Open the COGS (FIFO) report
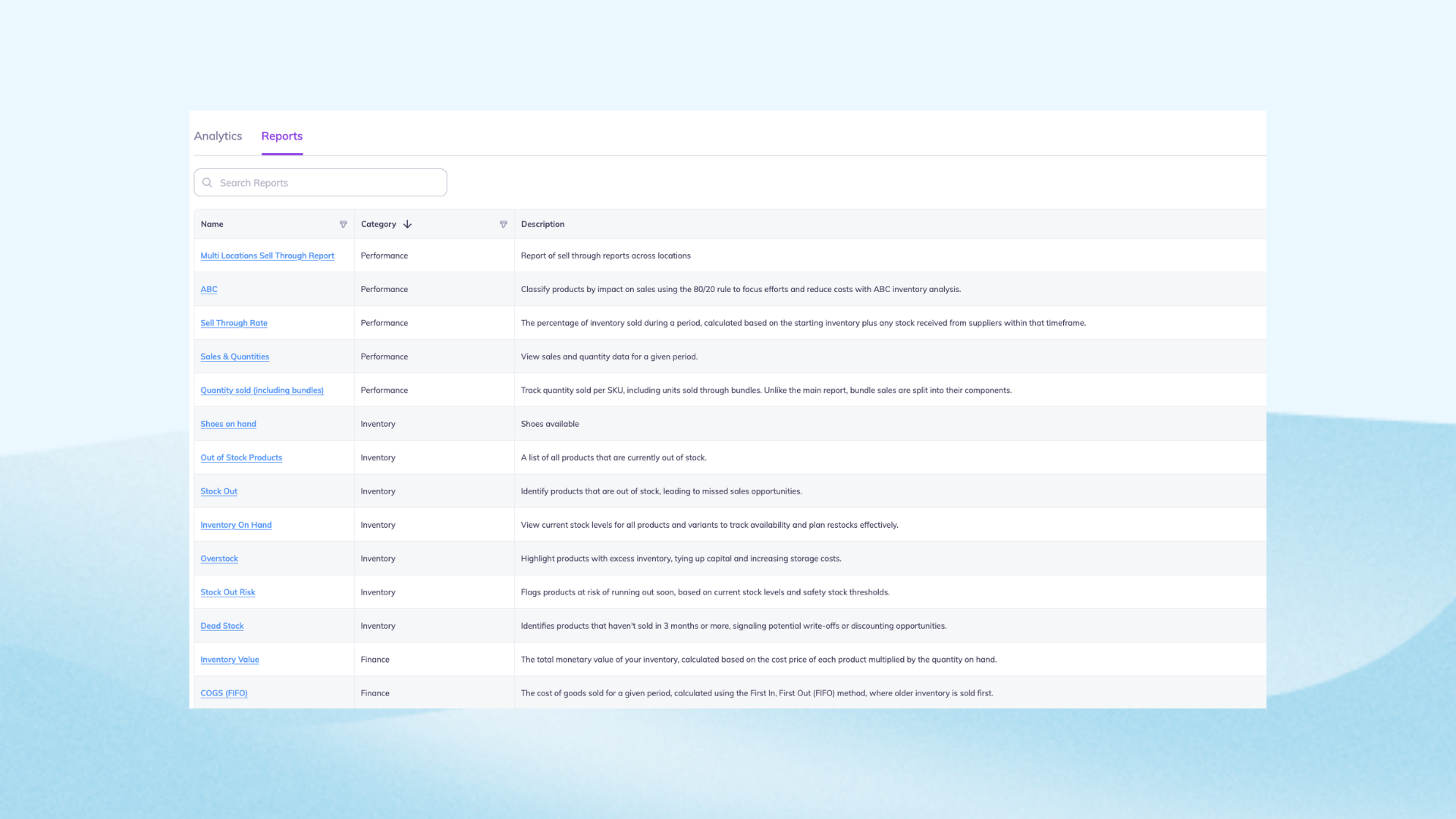The image size is (1456, 819). (224, 693)
